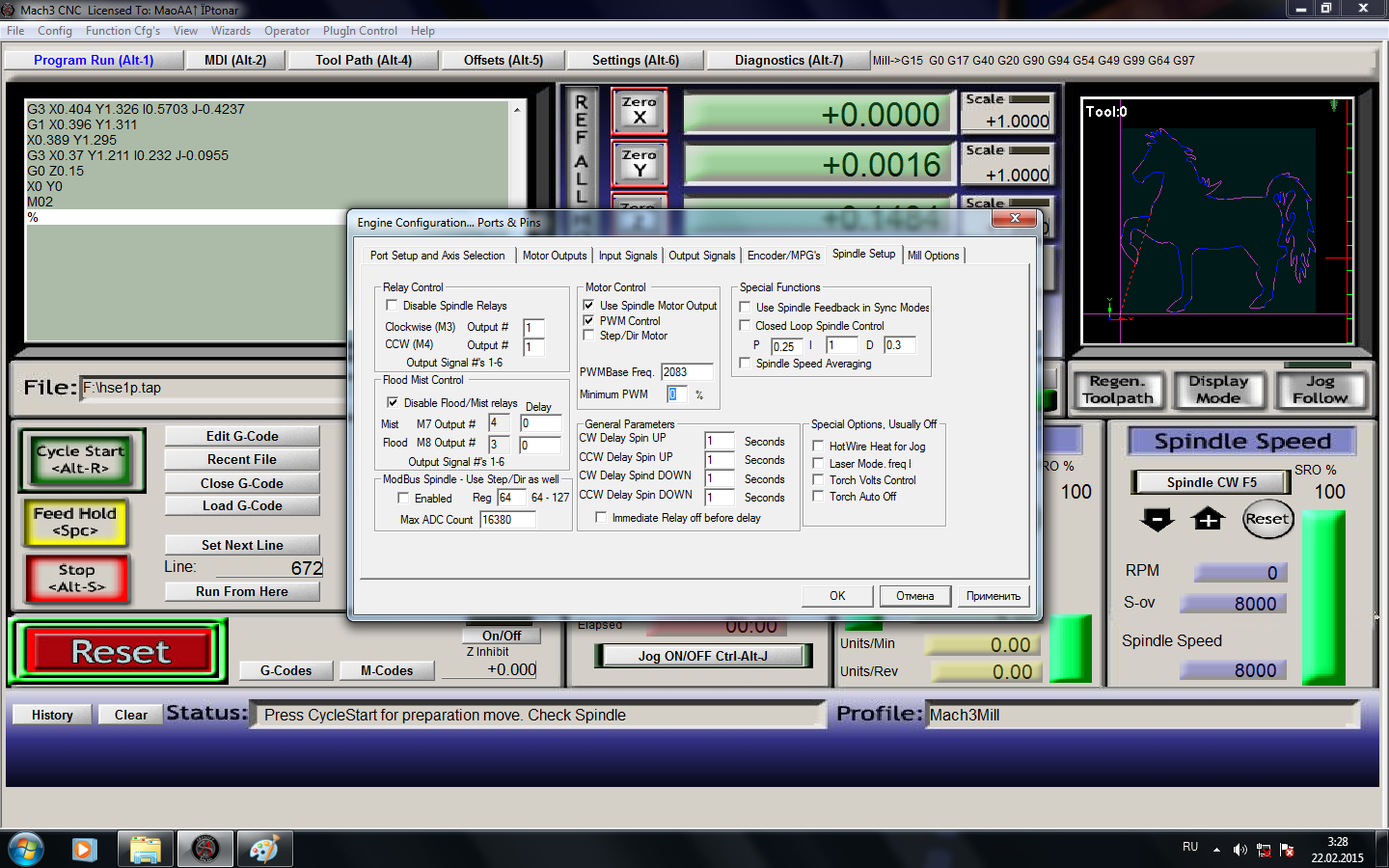Click the Stop Alt-S button
Image resolution: width=1389 pixels, height=868 pixels.
point(76,579)
